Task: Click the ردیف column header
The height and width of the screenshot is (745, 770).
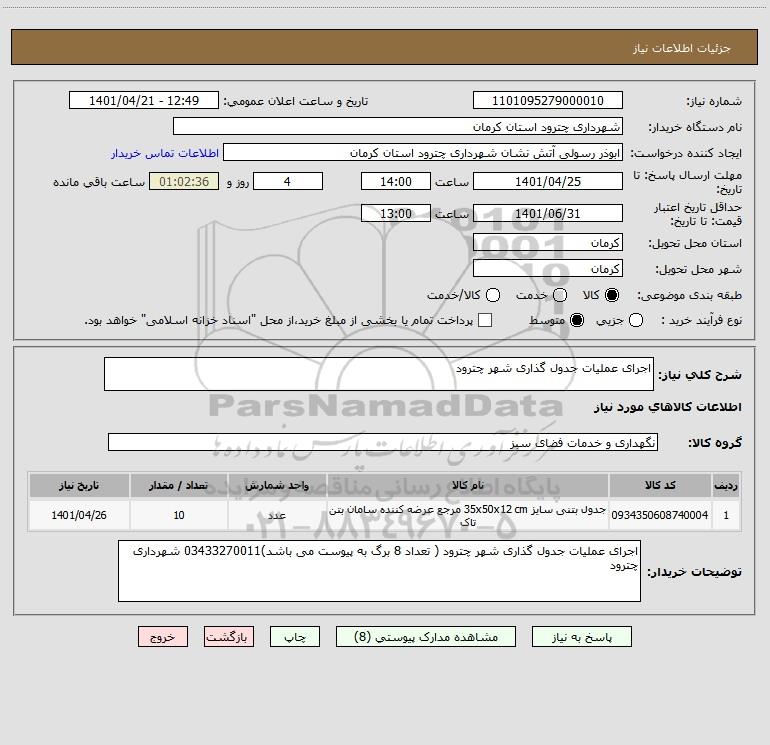Action: pos(726,486)
